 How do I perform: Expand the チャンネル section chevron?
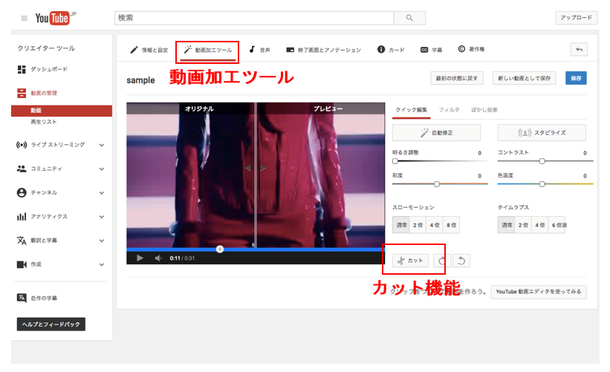(x=102, y=193)
